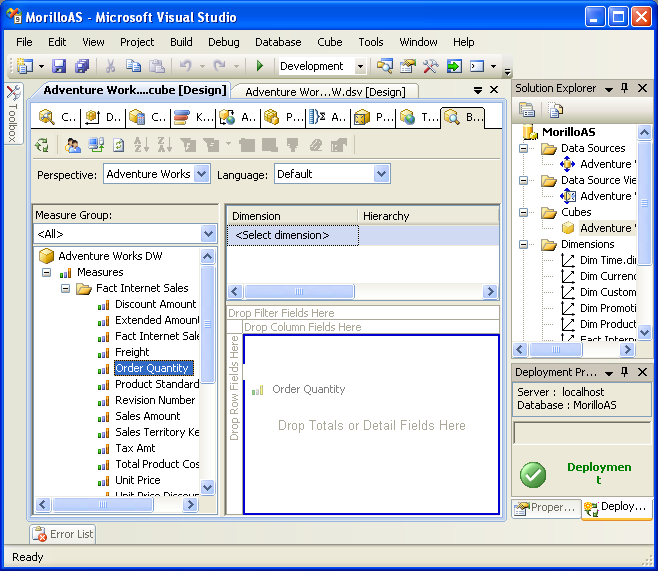Open the Database menu

278,42
